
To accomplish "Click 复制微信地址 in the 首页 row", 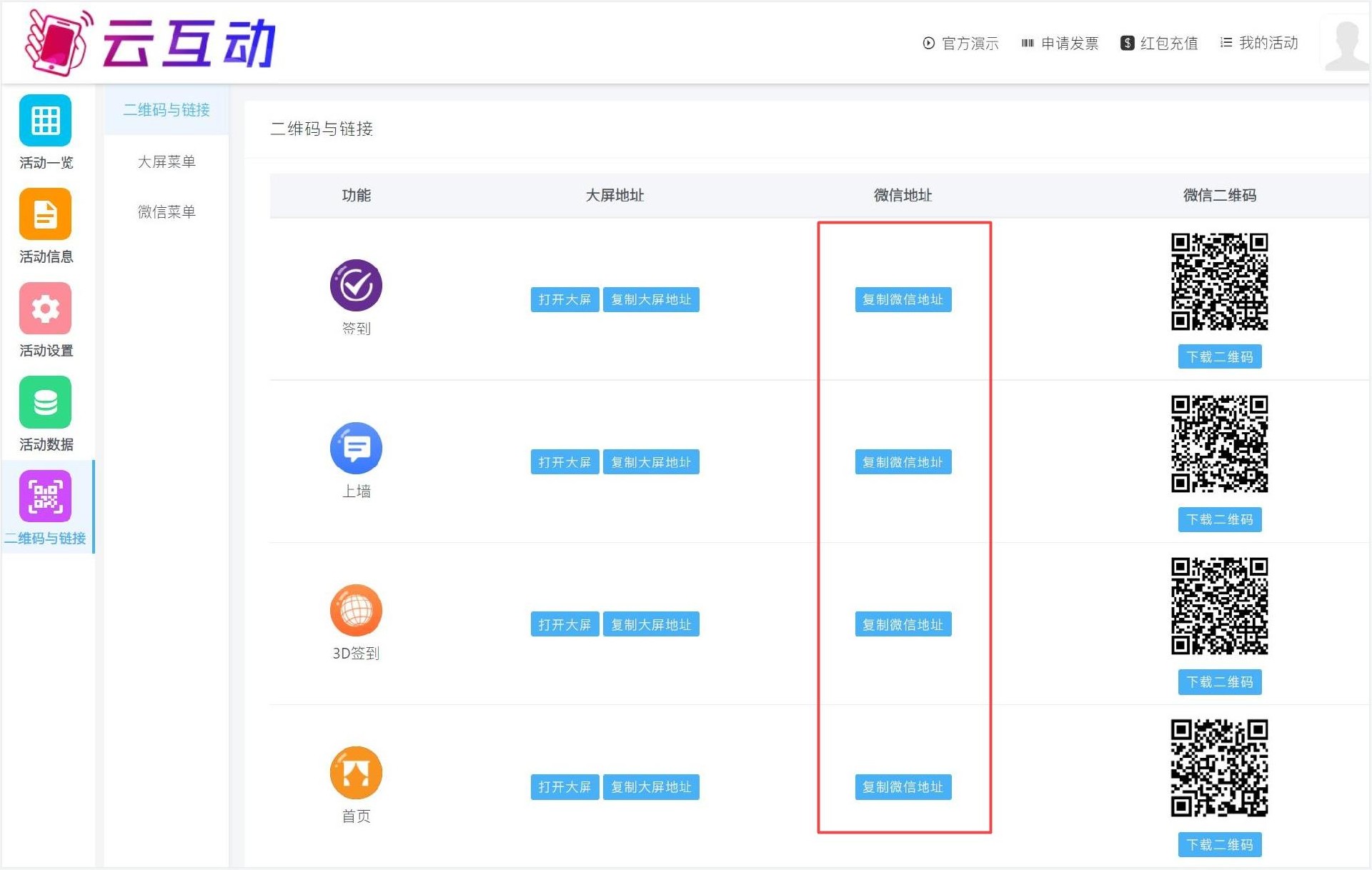I will pos(903,786).
